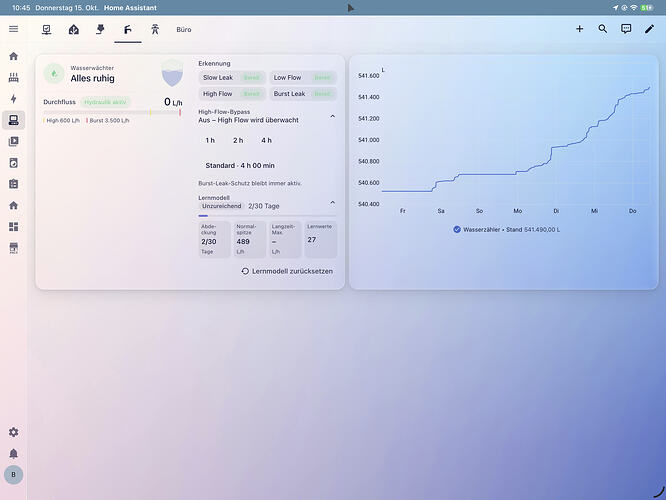This screenshot has width=666, height=500.
Task: Open the notifications bell icon
Action: [x=14, y=454]
